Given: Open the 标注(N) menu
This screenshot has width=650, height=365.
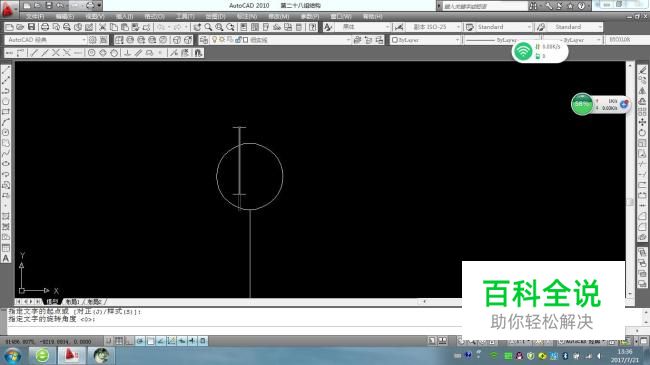Looking at the screenshot, I should [x=247, y=17].
